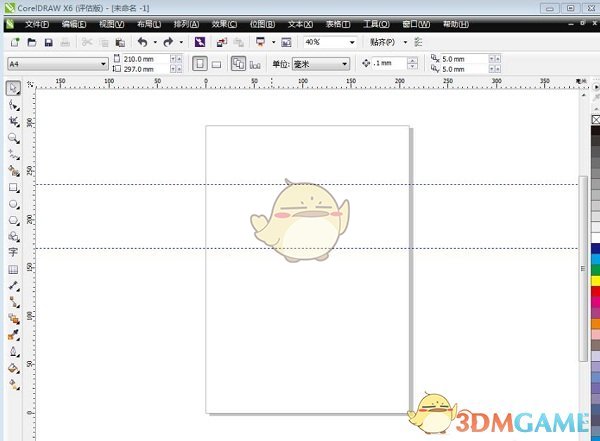Pick the no-color X swatch

pyautogui.click(x=596, y=120)
